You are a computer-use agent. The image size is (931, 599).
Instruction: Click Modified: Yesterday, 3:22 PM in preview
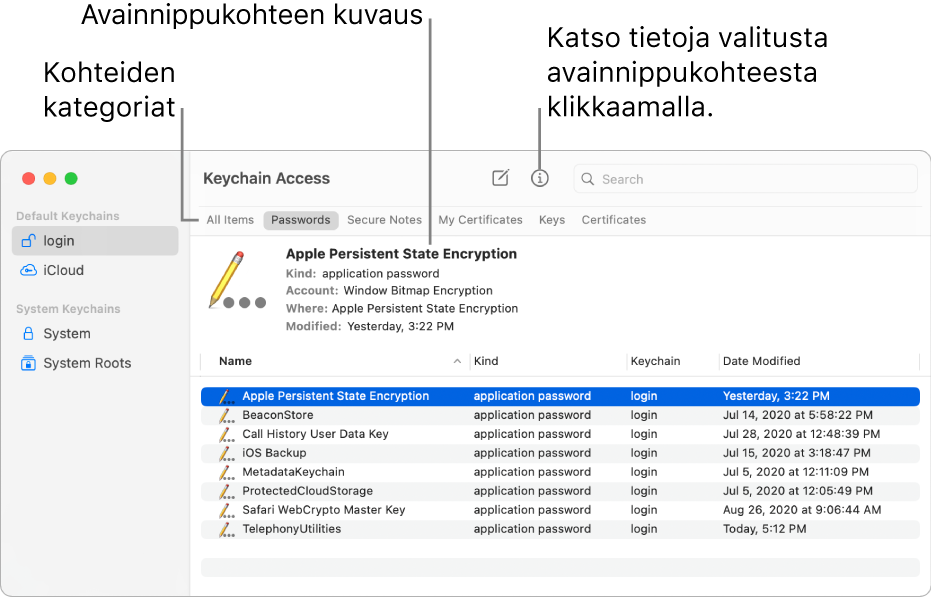369,326
